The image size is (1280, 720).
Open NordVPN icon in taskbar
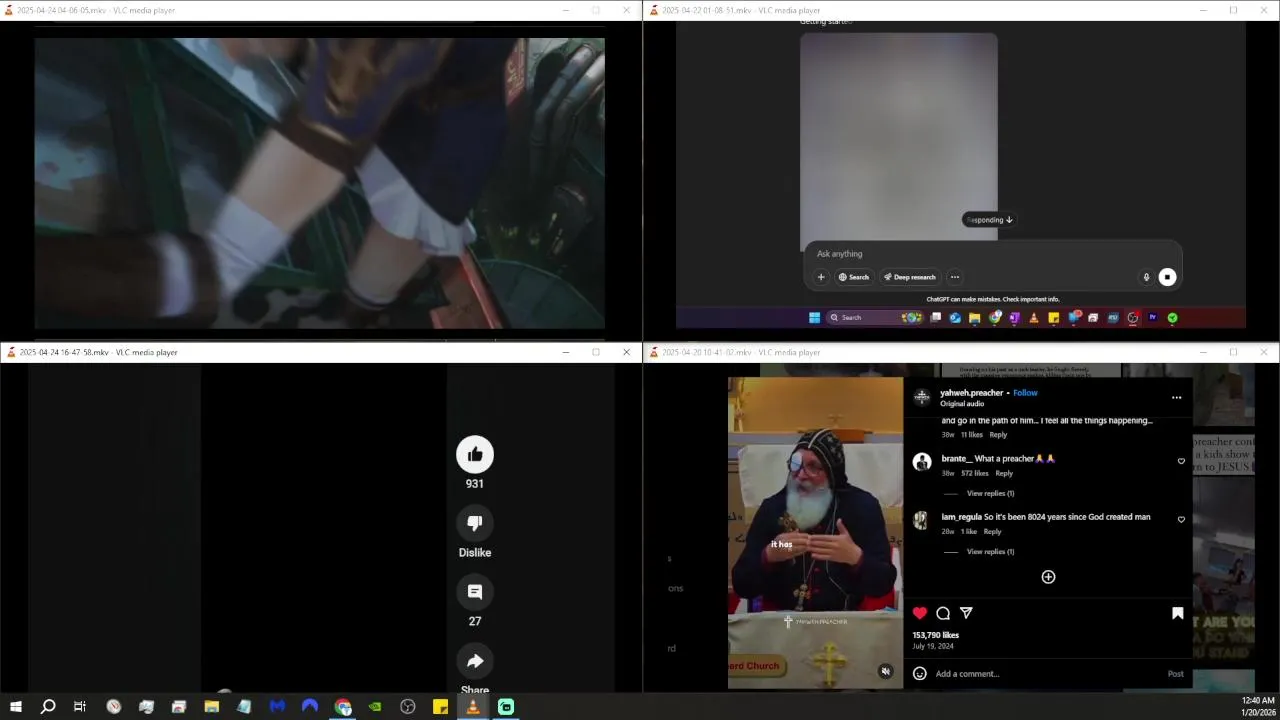[x=310, y=707]
